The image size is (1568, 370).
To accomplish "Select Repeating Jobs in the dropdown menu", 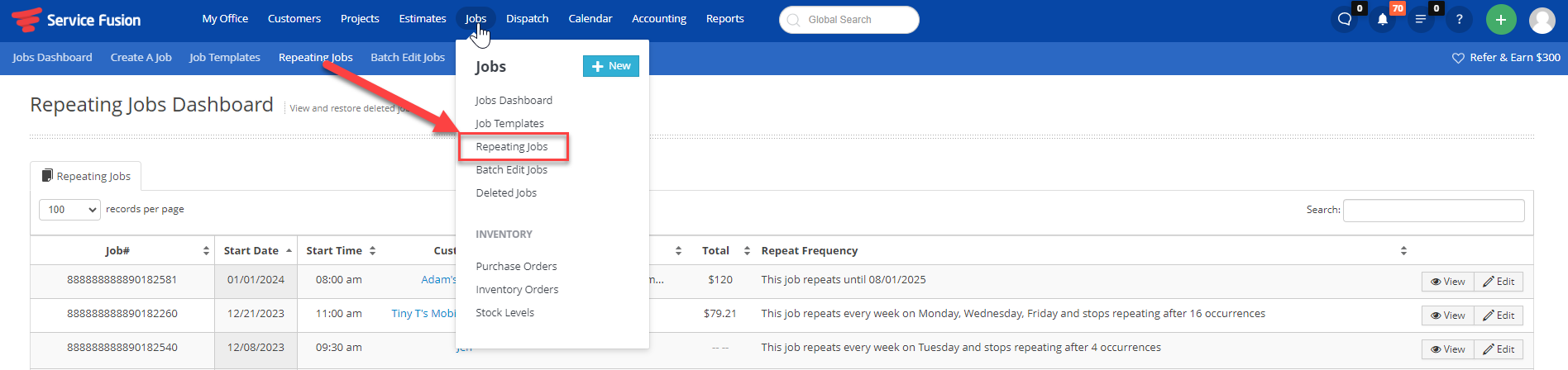I will (x=512, y=147).
